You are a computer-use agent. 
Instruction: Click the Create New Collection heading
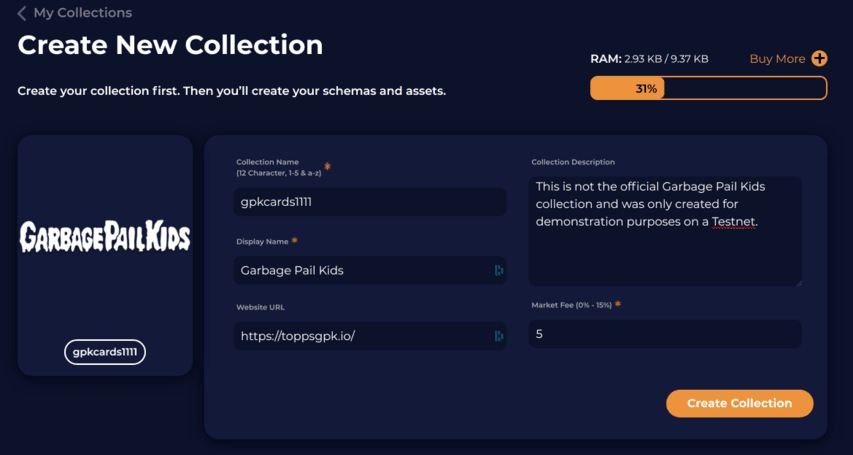point(170,45)
